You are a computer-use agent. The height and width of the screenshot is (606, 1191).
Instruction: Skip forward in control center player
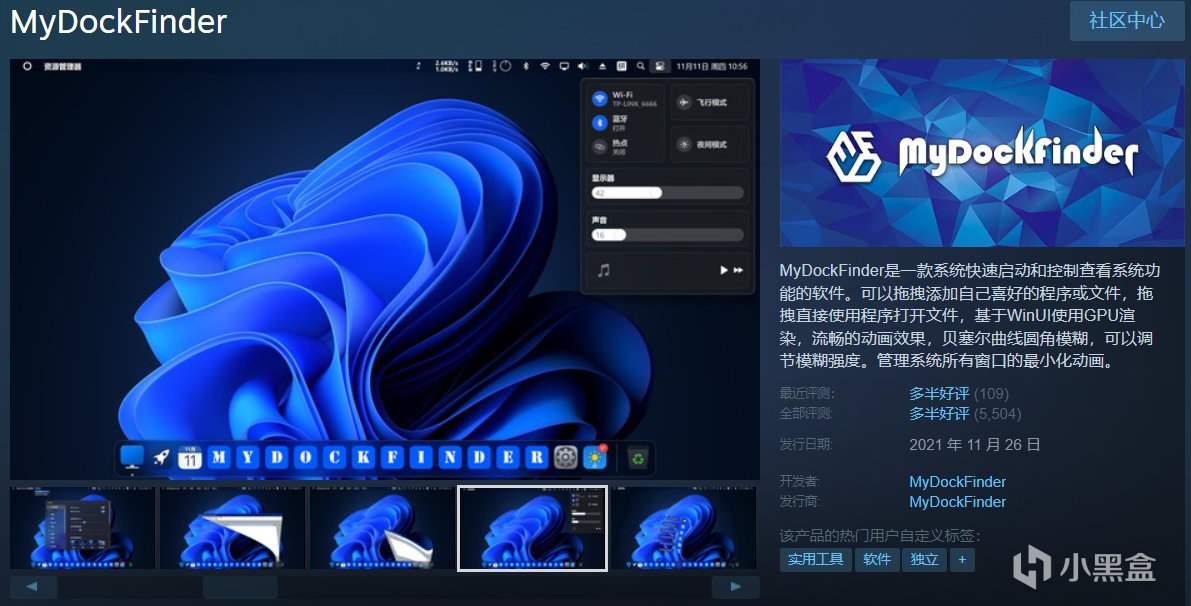pyautogui.click(x=738, y=270)
